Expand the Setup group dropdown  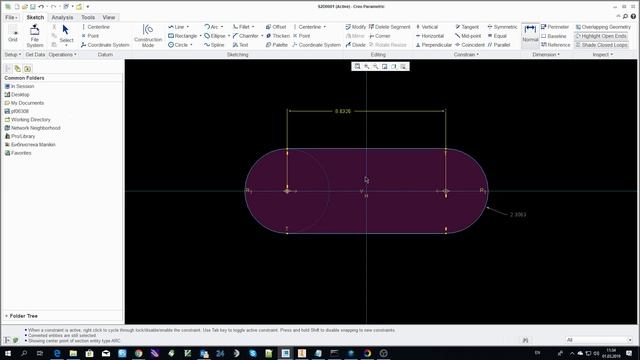tap(13, 55)
